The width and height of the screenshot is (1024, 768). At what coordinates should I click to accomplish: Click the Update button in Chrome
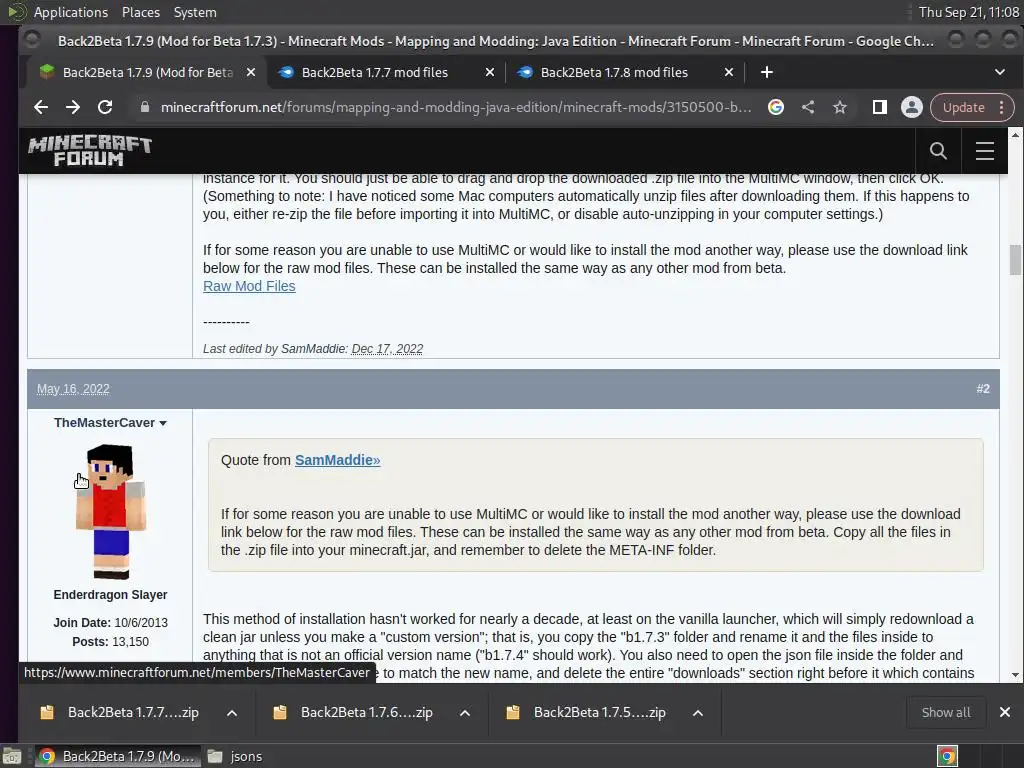(963, 107)
